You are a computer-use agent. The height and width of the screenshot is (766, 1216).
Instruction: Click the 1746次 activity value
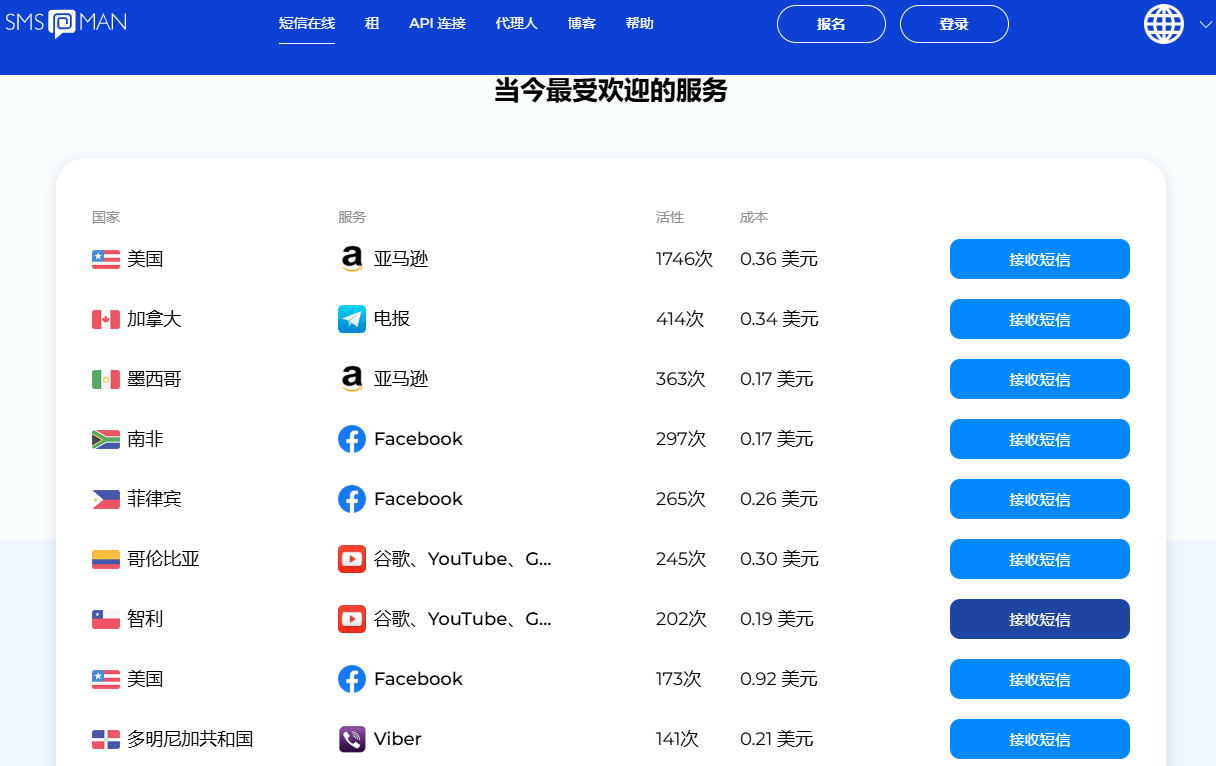point(684,259)
